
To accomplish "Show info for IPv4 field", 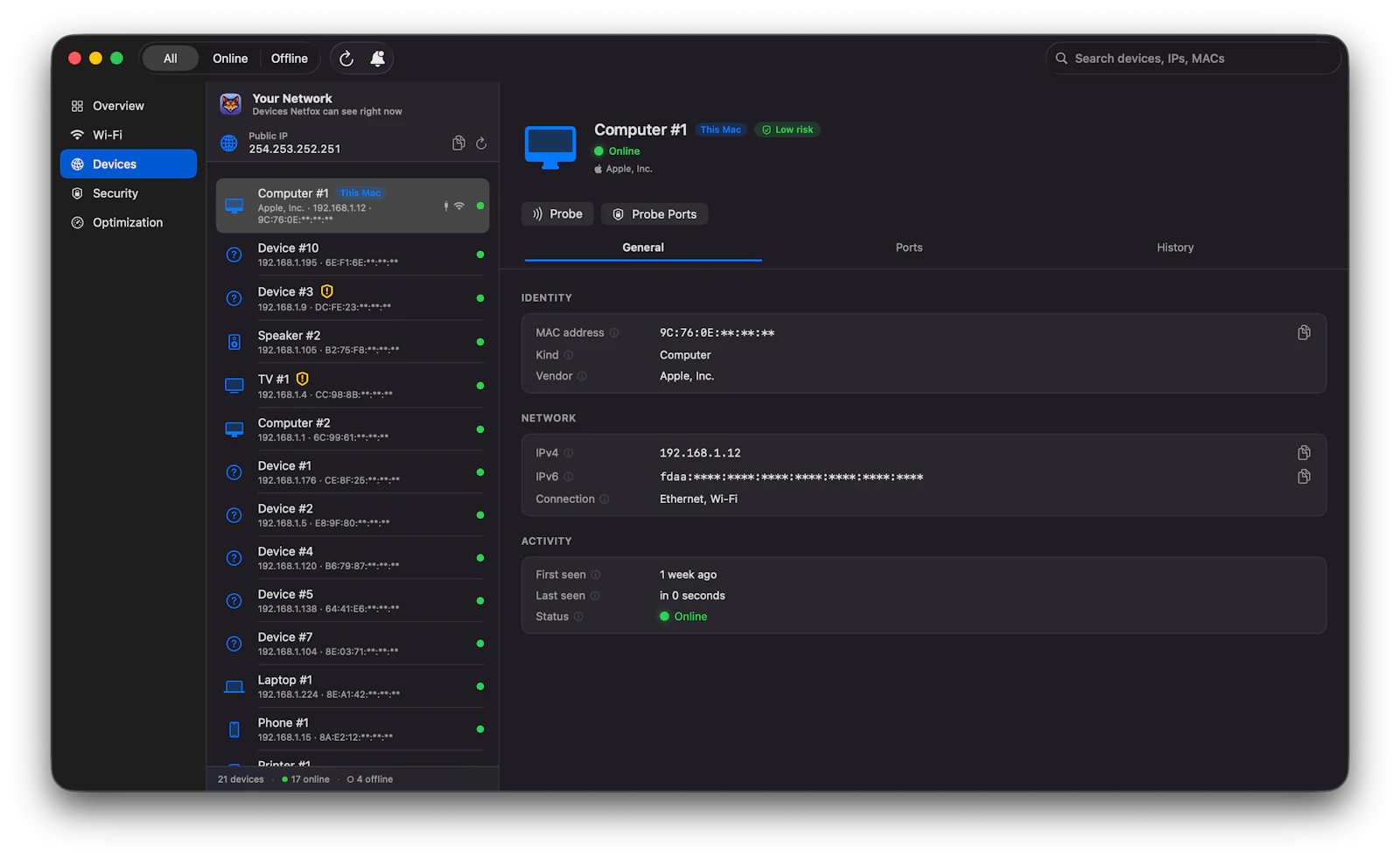I will click(569, 453).
